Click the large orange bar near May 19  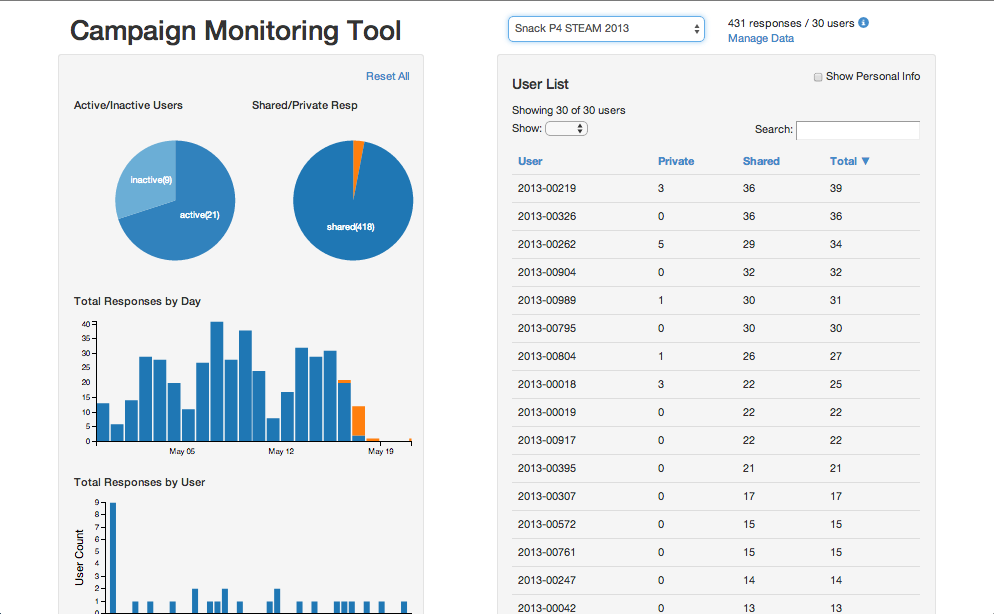point(358,420)
